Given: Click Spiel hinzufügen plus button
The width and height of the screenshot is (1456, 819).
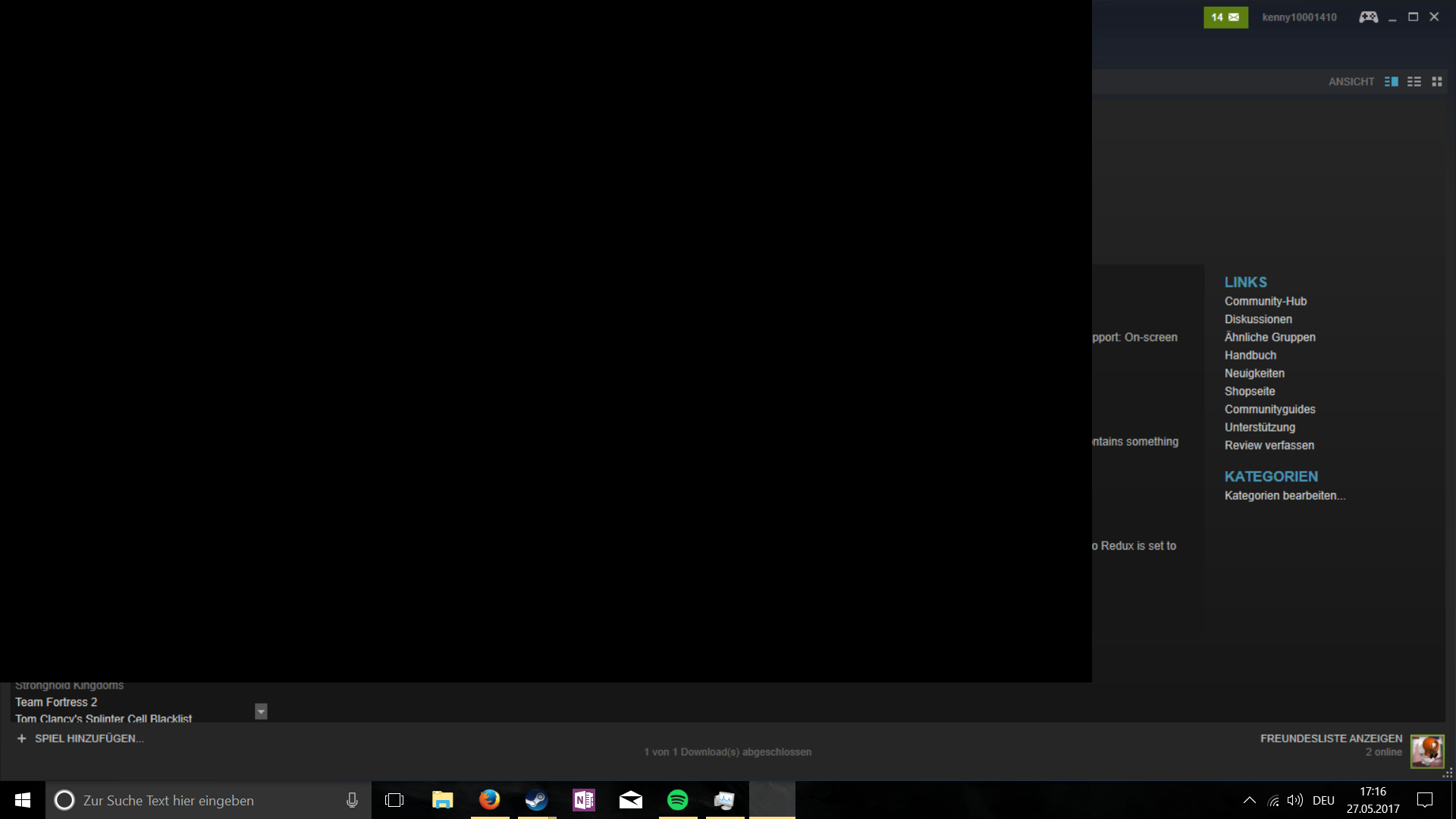Looking at the screenshot, I should click(22, 738).
